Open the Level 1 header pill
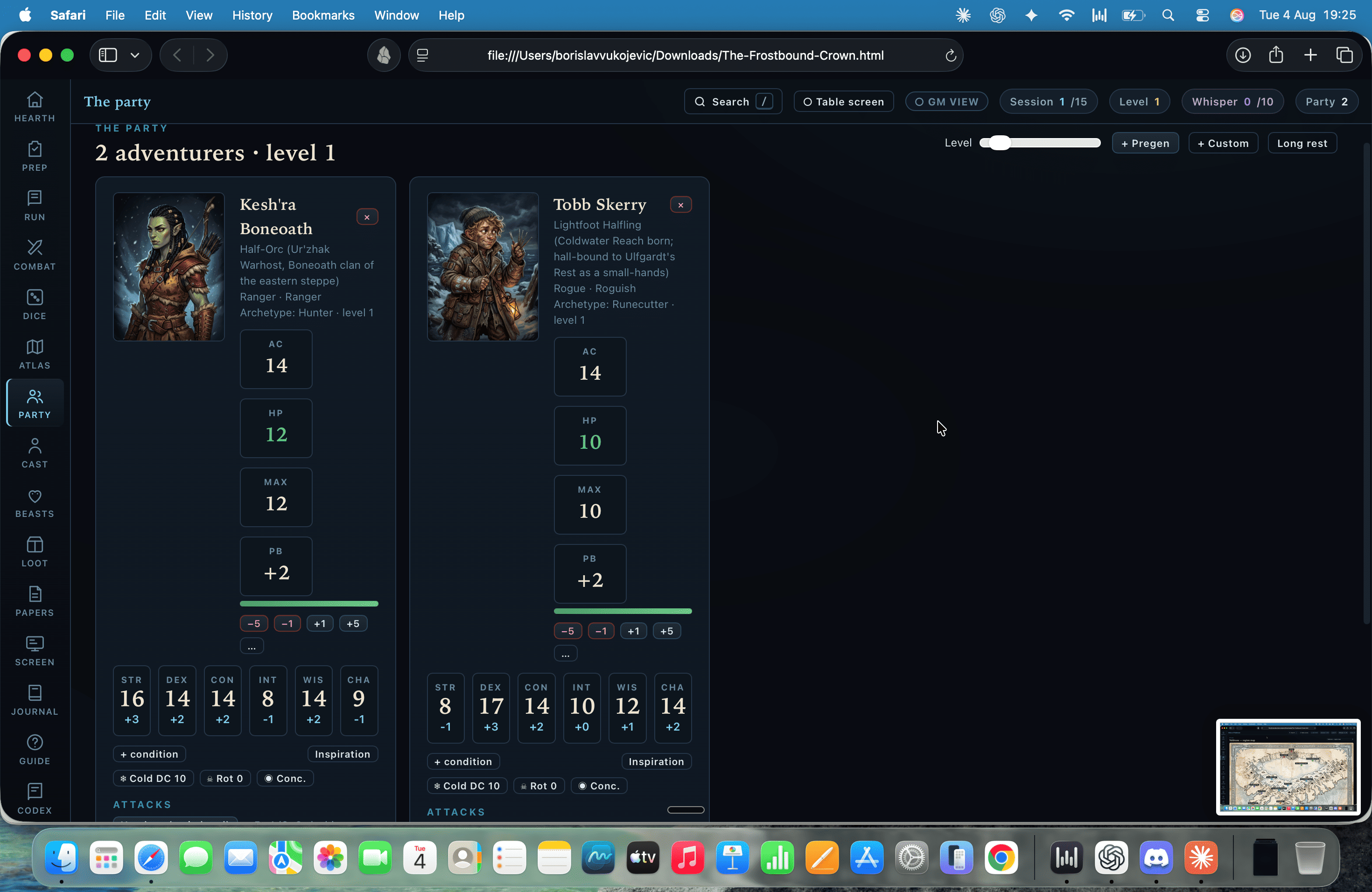The height and width of the screenshot is (892, 1372). pos(1140,102)
